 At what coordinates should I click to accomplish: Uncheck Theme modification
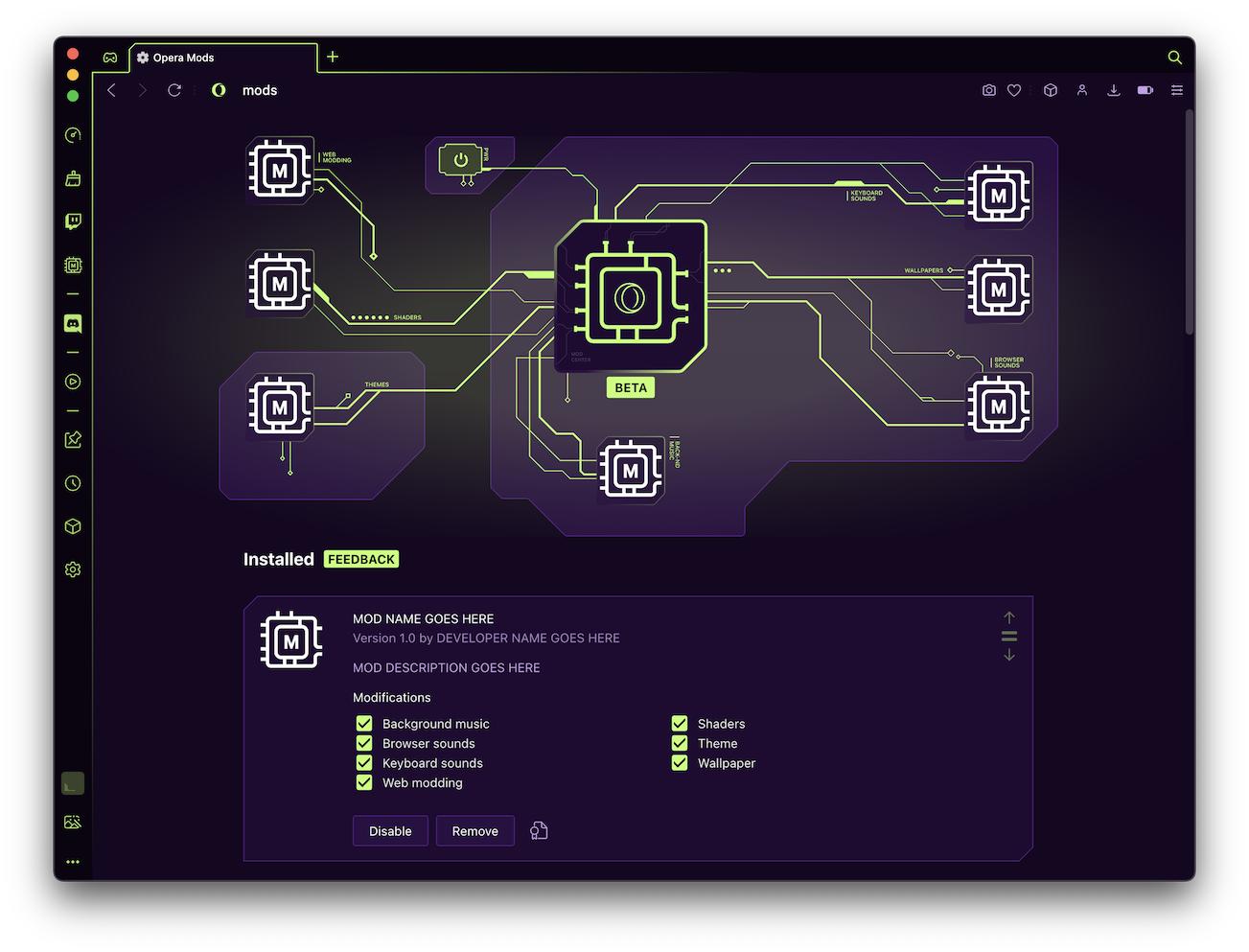point(680,743)
